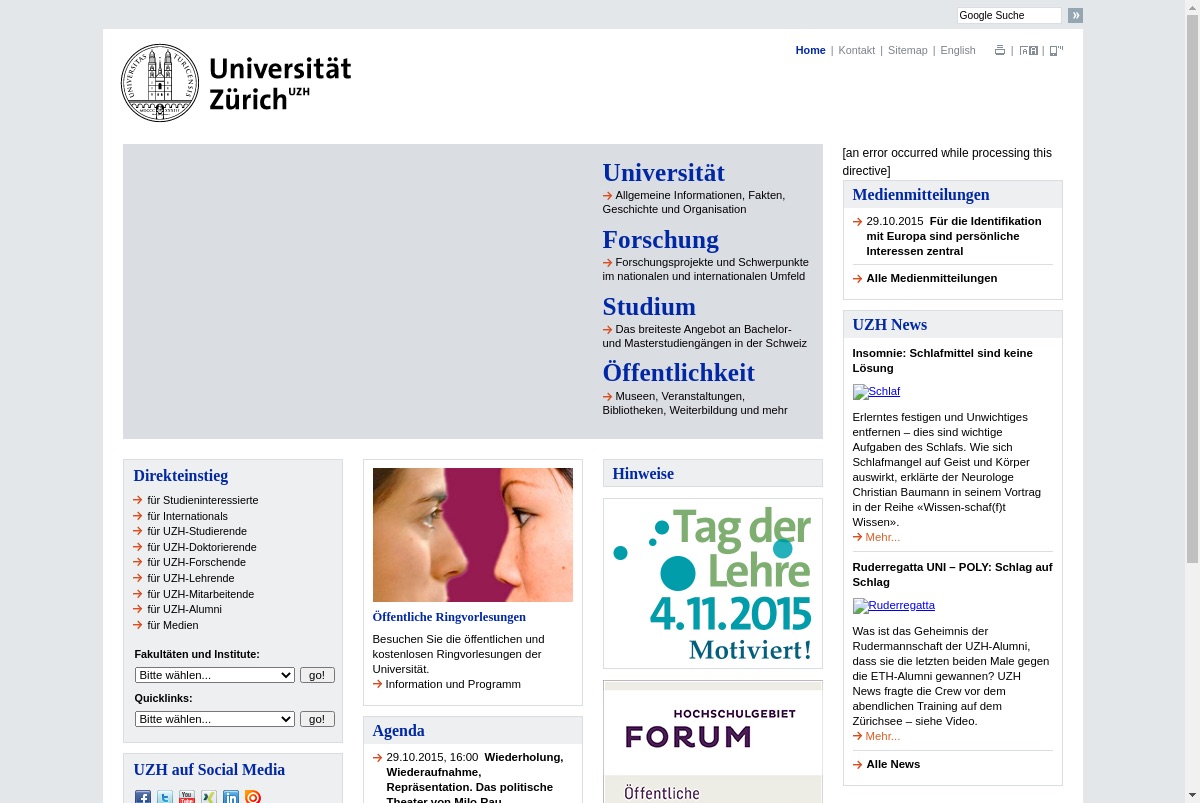Open the Alle News link
Screen dimensions: 1200x803
(x=893, y=764)
